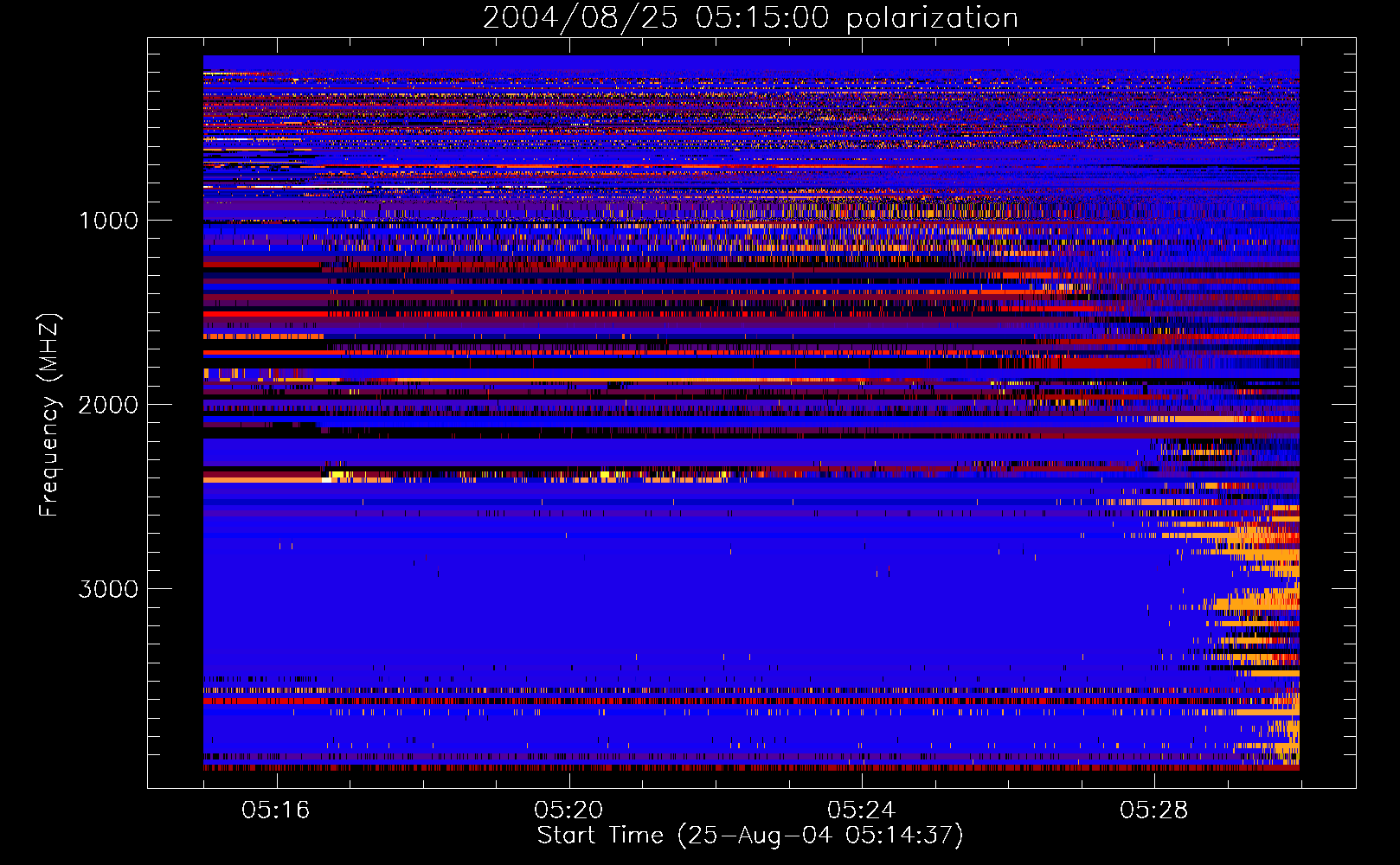The height and width of the screenshot is (865, 1400).
Task: Click the 05:16 time tick label
Action: pyautogui.click(x=276, y=810)
